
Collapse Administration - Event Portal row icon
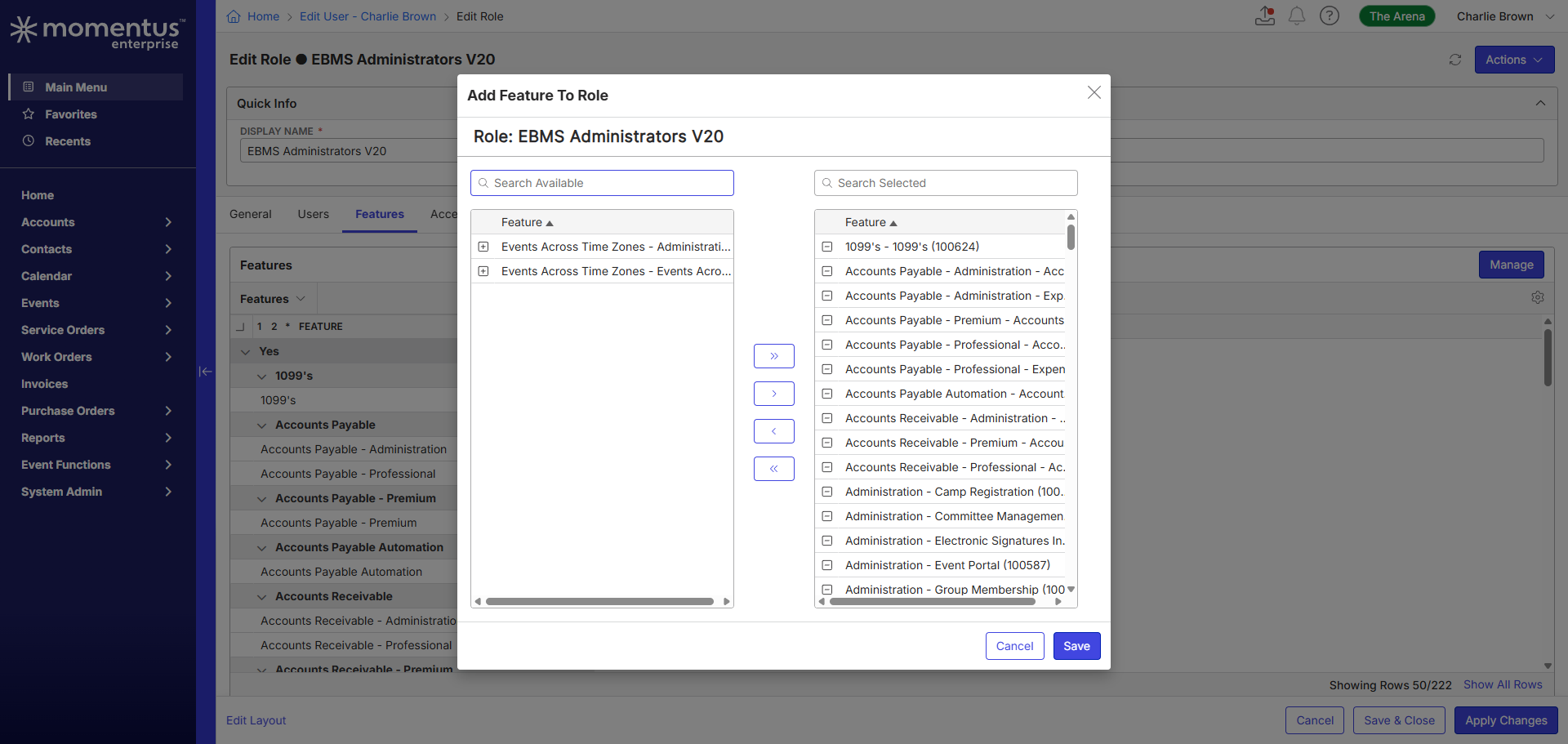click(827, 565)
